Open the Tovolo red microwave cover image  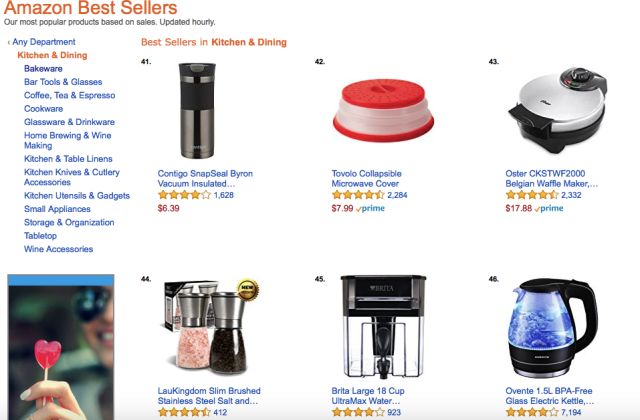pyautogui.click(x=383, y=110)
